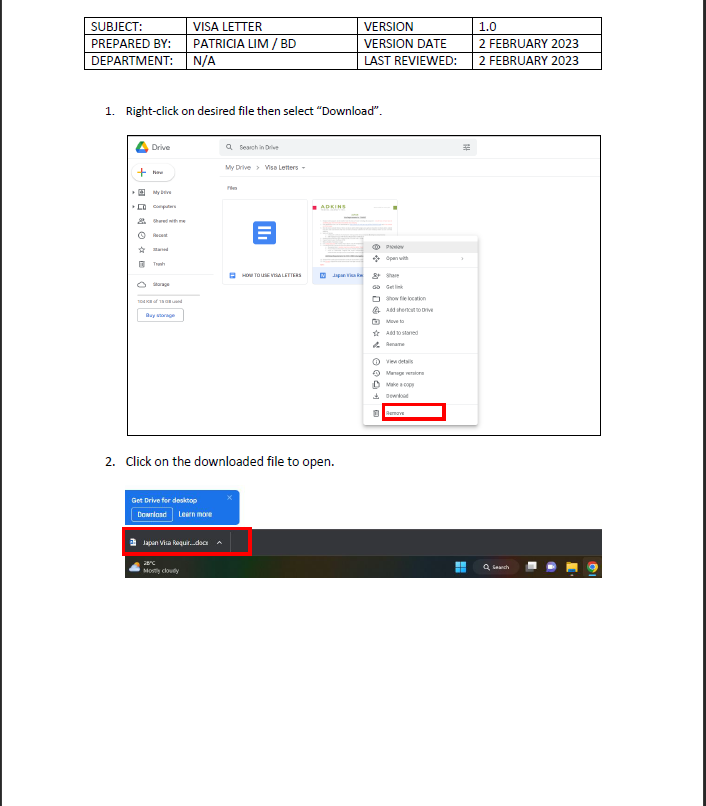Select Show file location menu entry

(421, 299)
